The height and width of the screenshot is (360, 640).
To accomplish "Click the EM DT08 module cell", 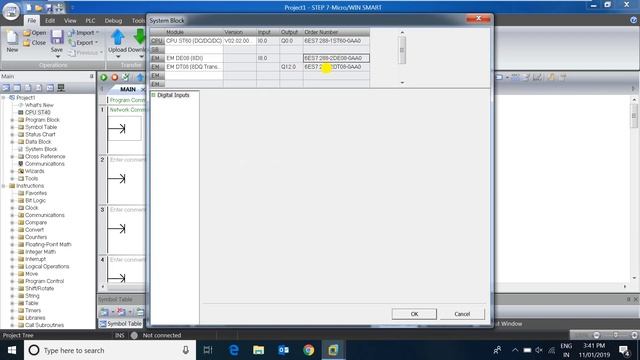I will 194,67.
